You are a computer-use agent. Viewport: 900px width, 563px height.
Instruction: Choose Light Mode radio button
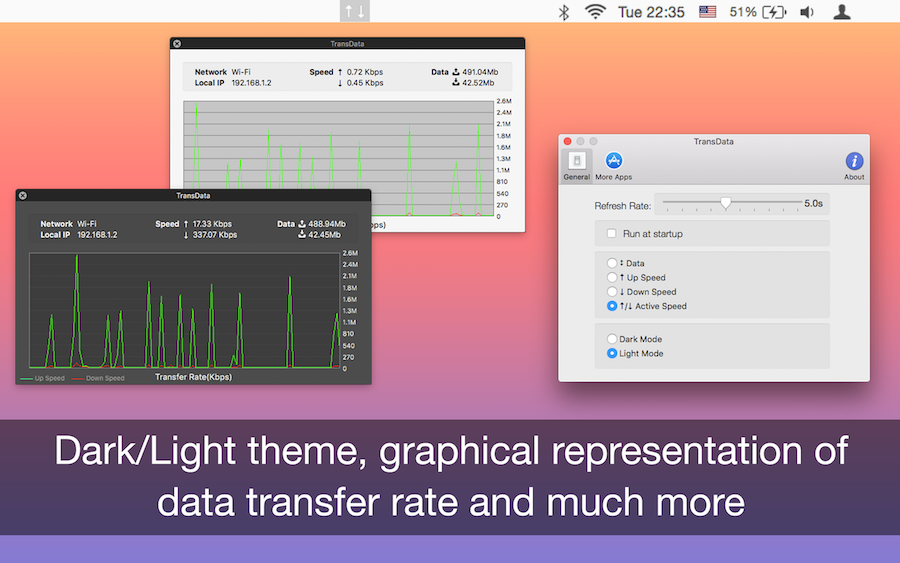[612, 353]
